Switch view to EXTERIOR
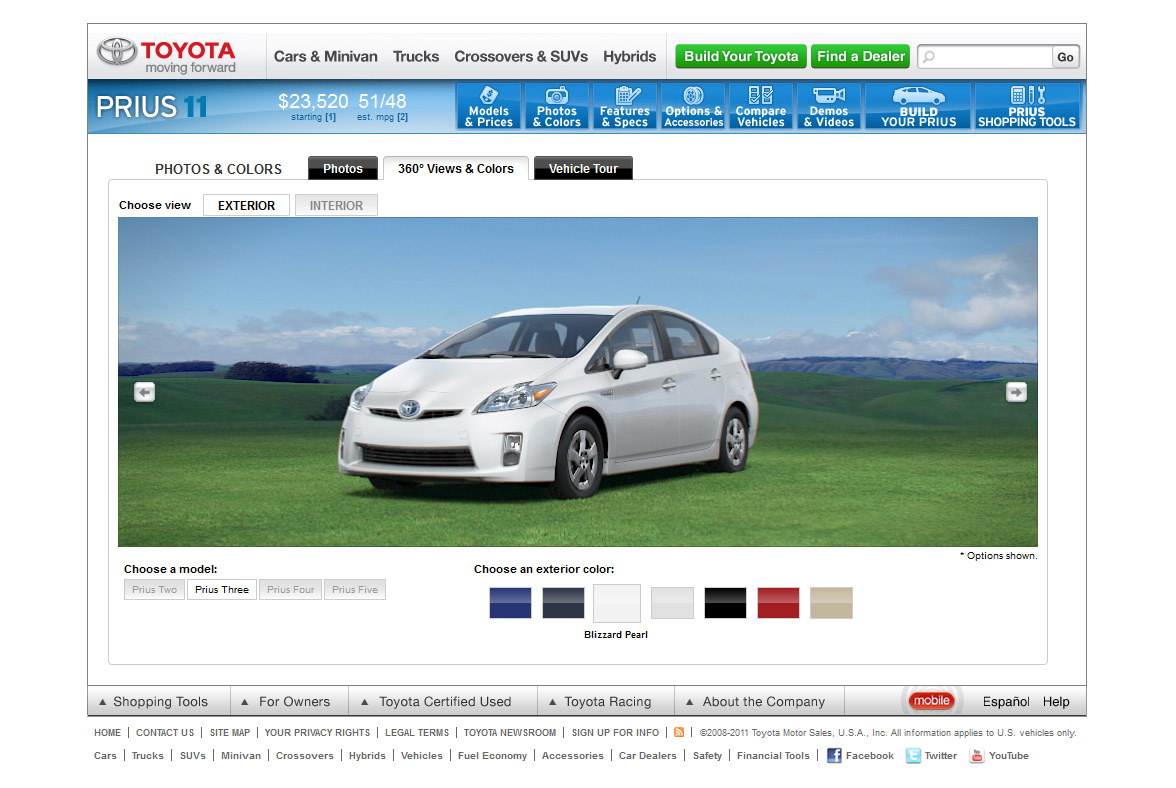The width and height of the screenshot is (1176, 788). coord(246,205)
